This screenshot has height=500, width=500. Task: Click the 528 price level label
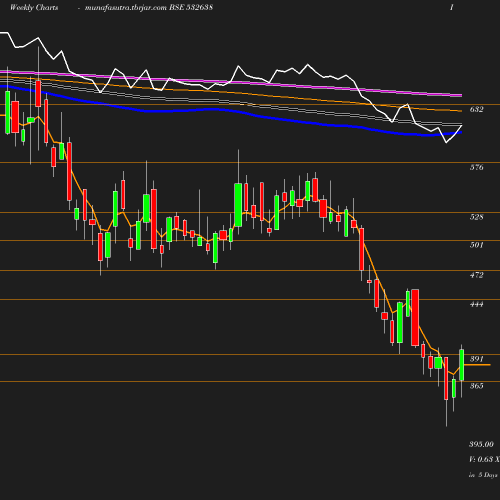click(x=476, y=217)
